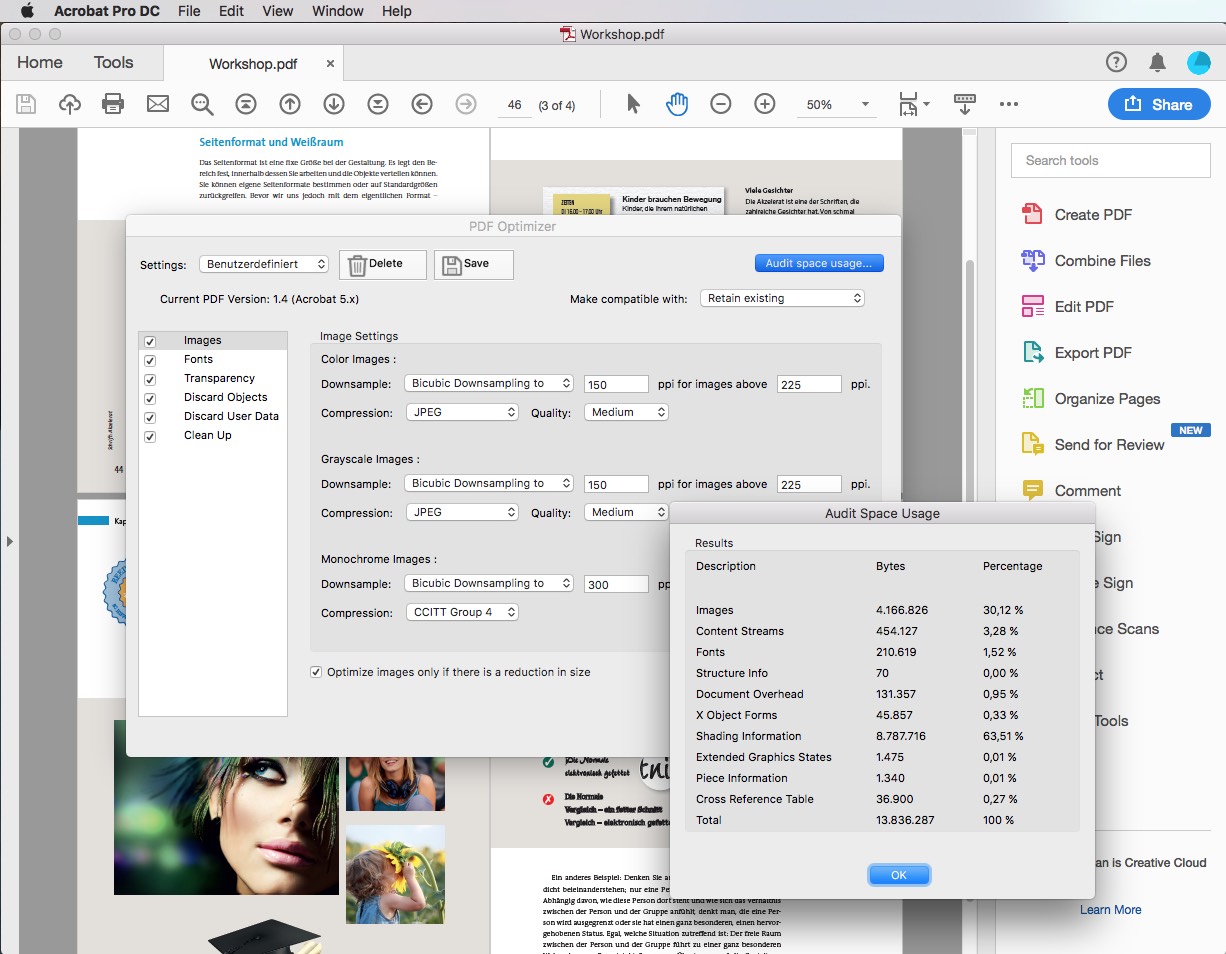Go to first page icon
The width and height of the screenshot is (1226, 954).
pyautogui.click(x=246, y=104)
